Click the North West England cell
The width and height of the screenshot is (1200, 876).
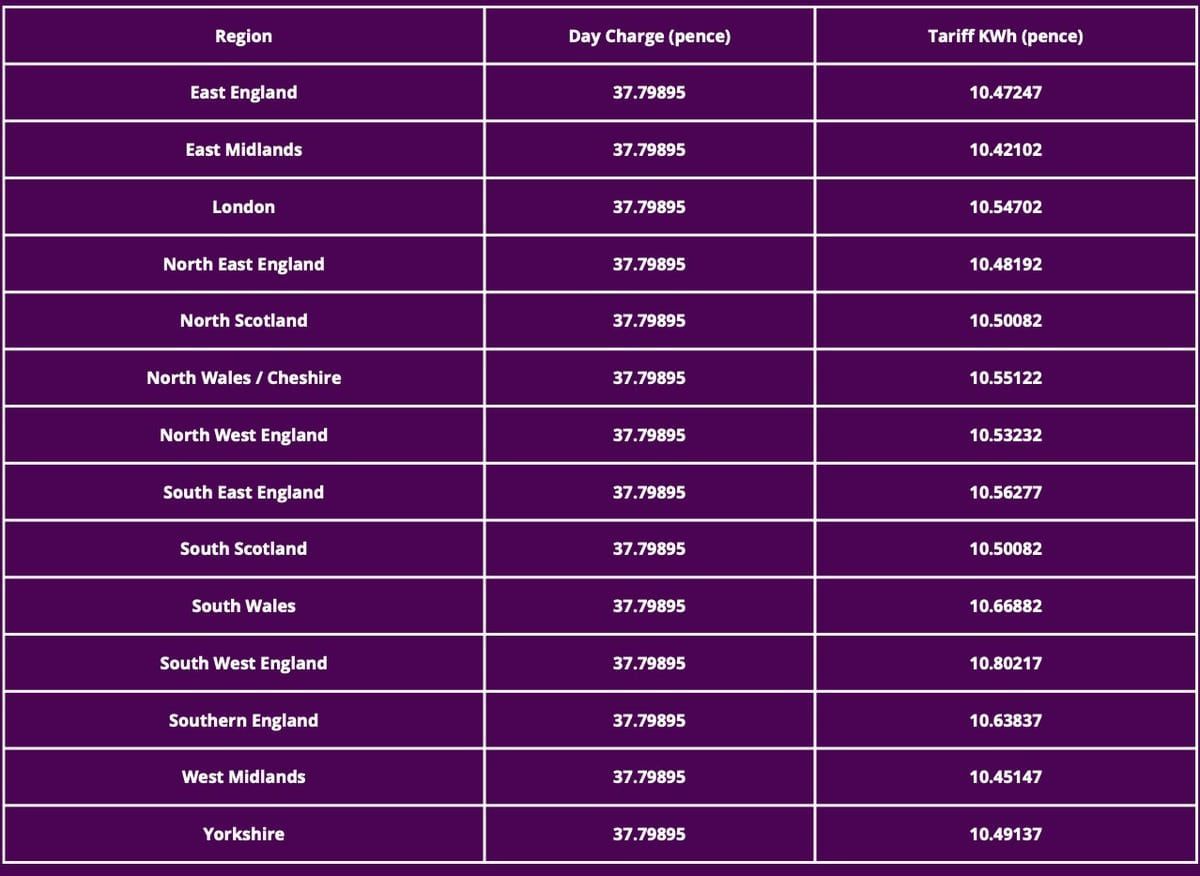(x=243, y=435)
